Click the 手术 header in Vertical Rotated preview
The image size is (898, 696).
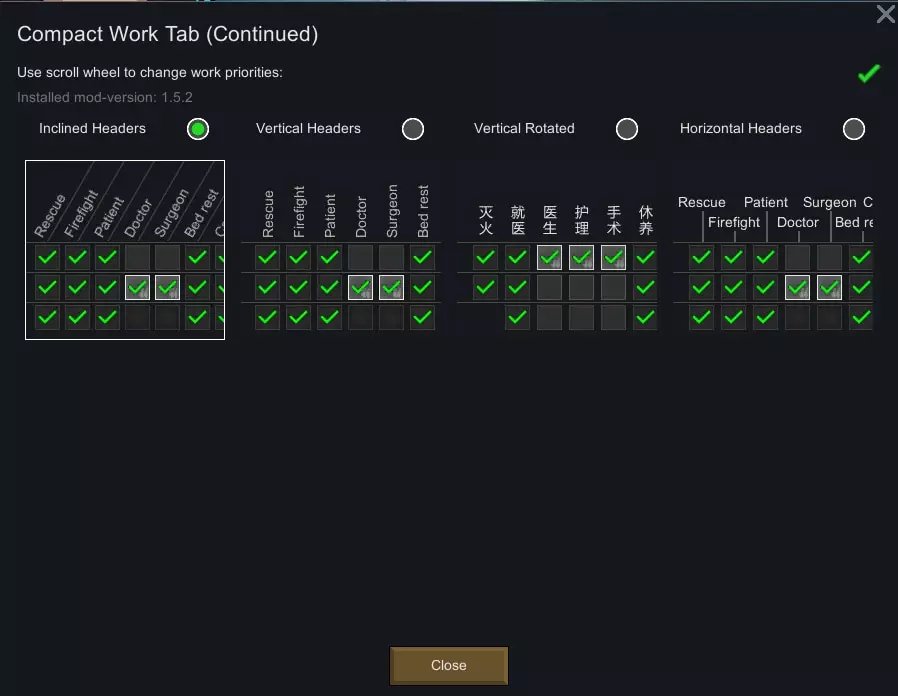click(613, 221)
